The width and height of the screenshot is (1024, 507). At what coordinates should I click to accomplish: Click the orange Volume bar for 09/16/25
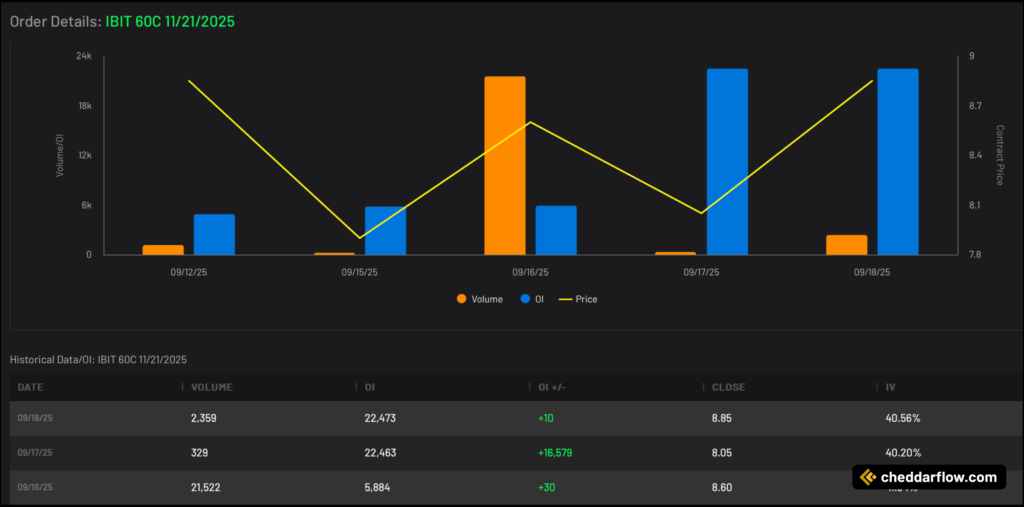pos(505,165)
